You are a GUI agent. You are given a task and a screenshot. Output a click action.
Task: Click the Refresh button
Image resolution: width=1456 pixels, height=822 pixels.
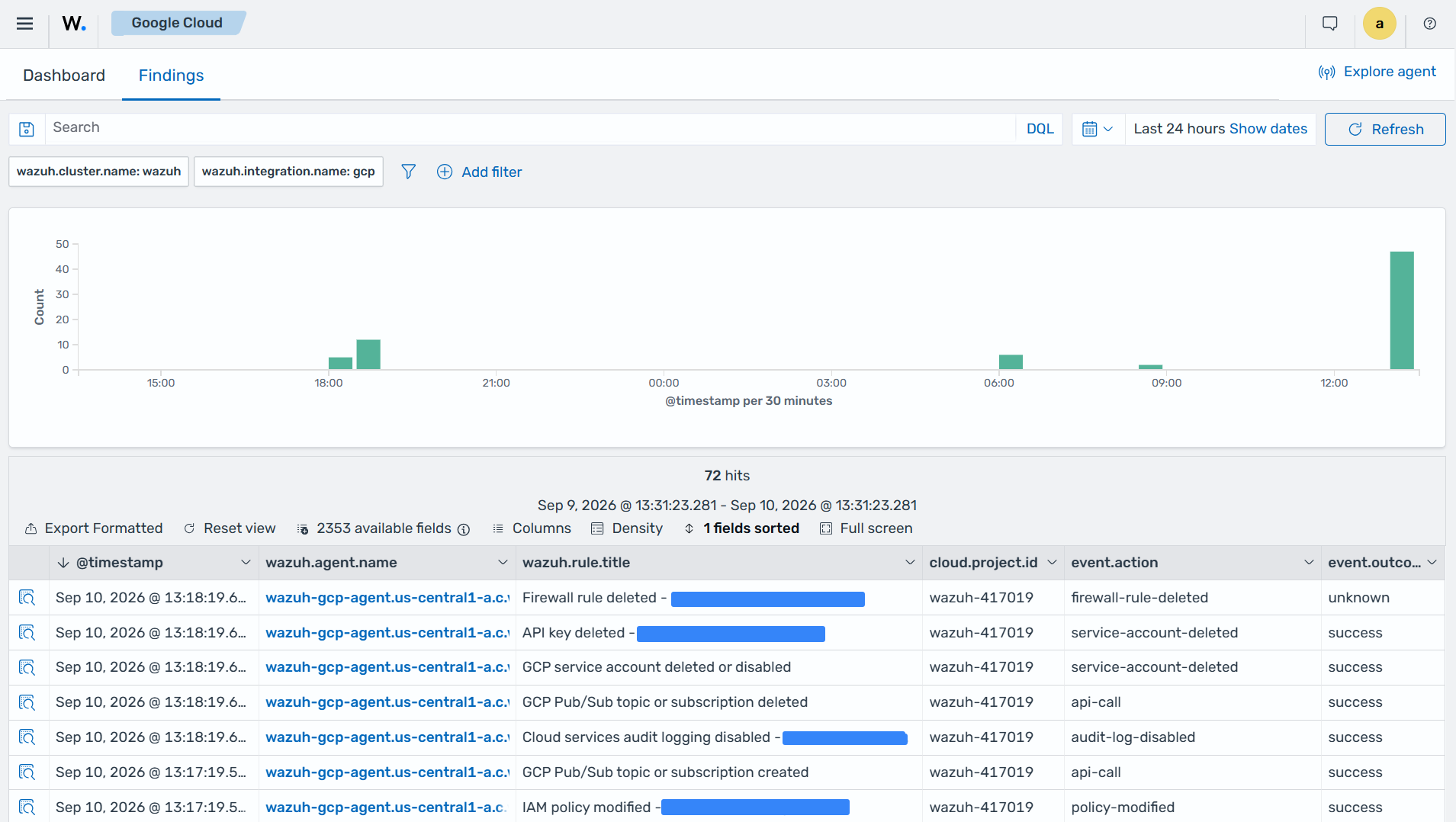pos(1385,129)
